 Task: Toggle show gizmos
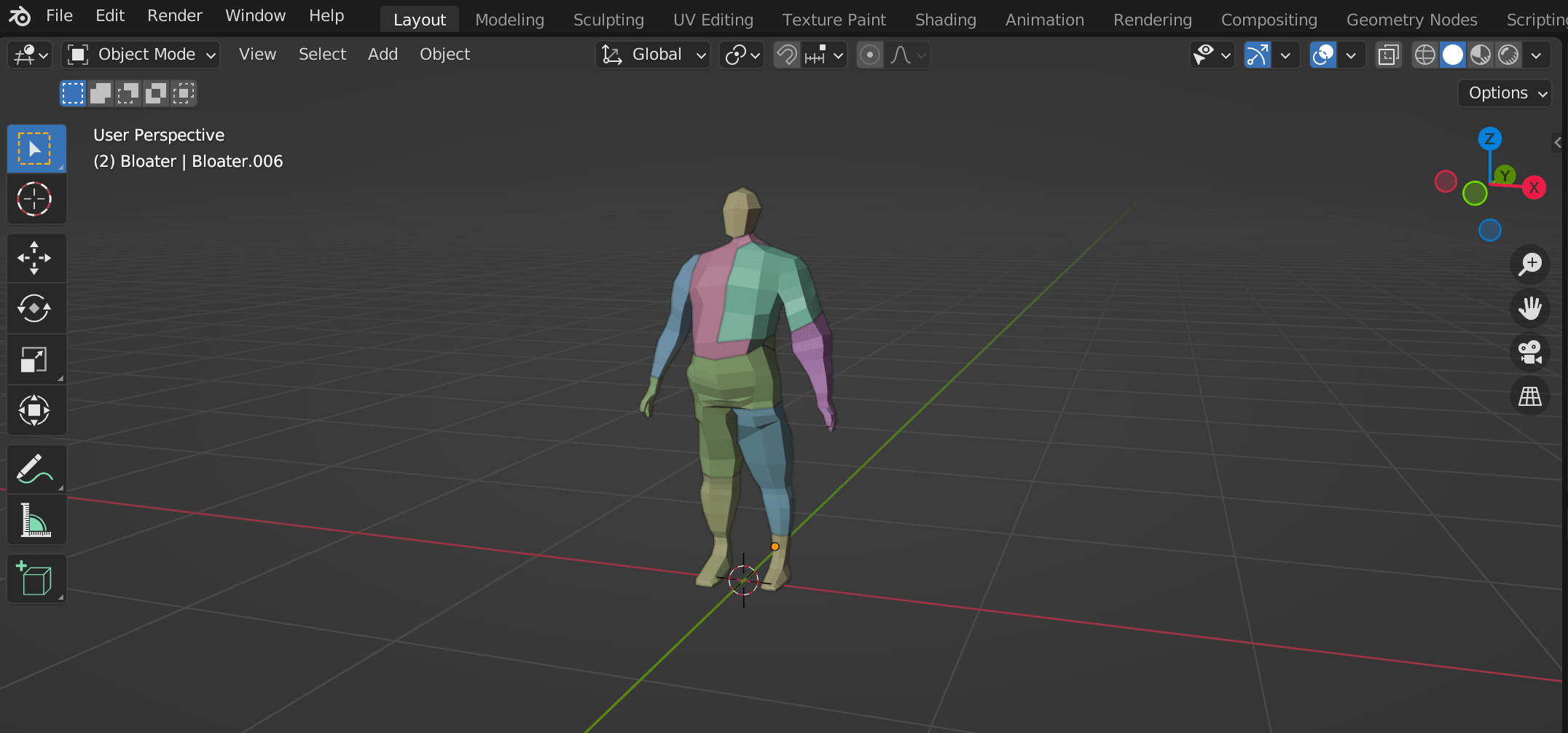click(1258, 55)
